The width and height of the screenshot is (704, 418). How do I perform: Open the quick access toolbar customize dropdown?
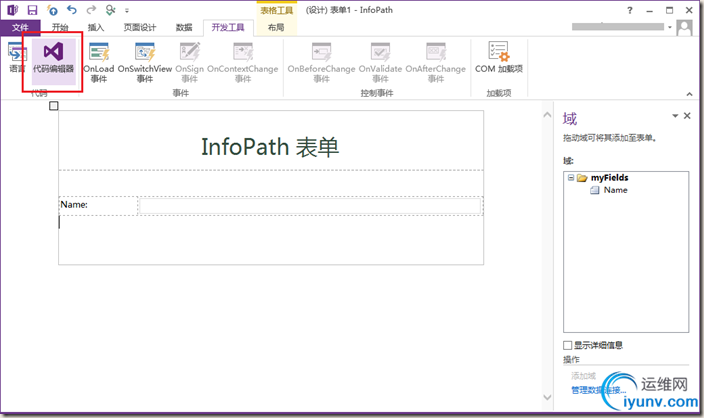pyautogui.click(x=127, y=10)
